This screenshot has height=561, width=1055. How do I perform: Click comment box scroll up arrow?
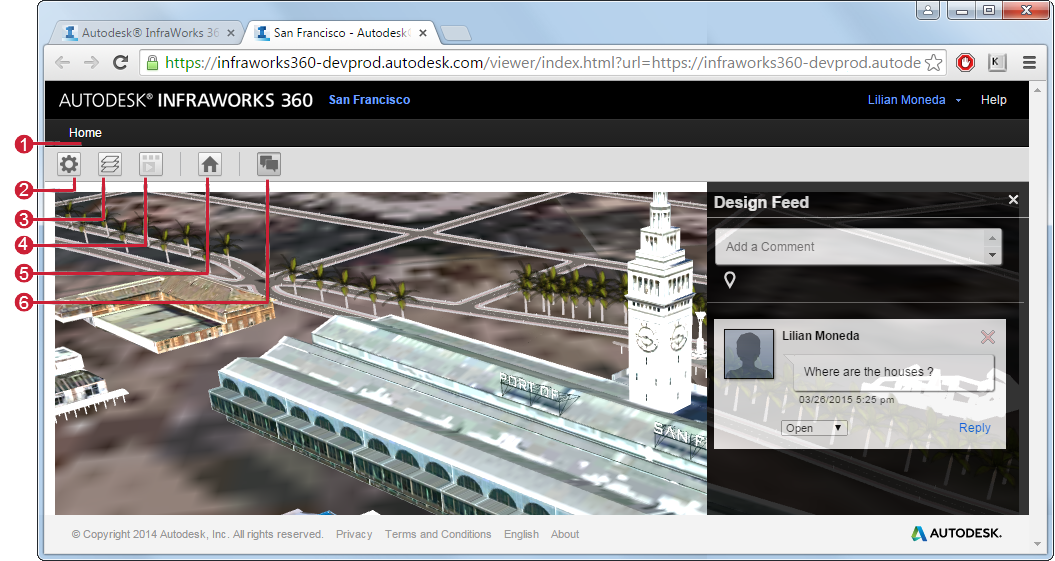tap(992, 238)
